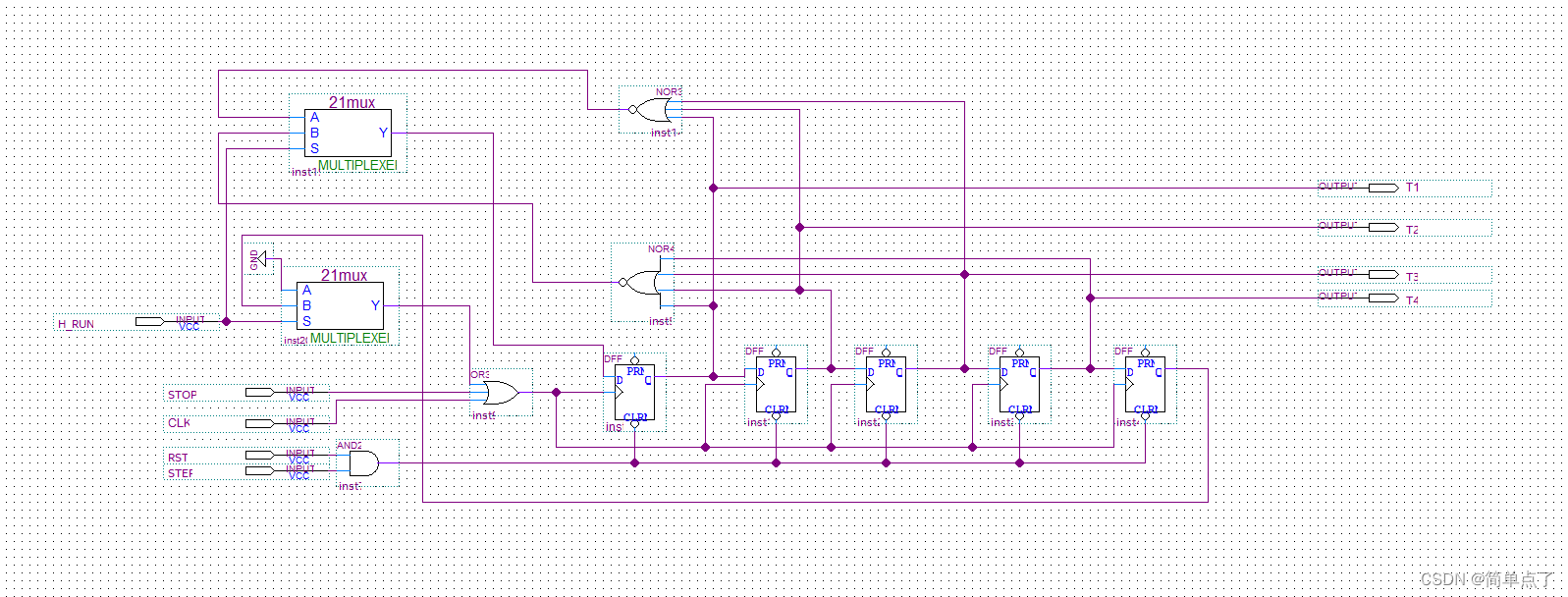
Task: Click the T4 output name label
Action: [1412, 300]
